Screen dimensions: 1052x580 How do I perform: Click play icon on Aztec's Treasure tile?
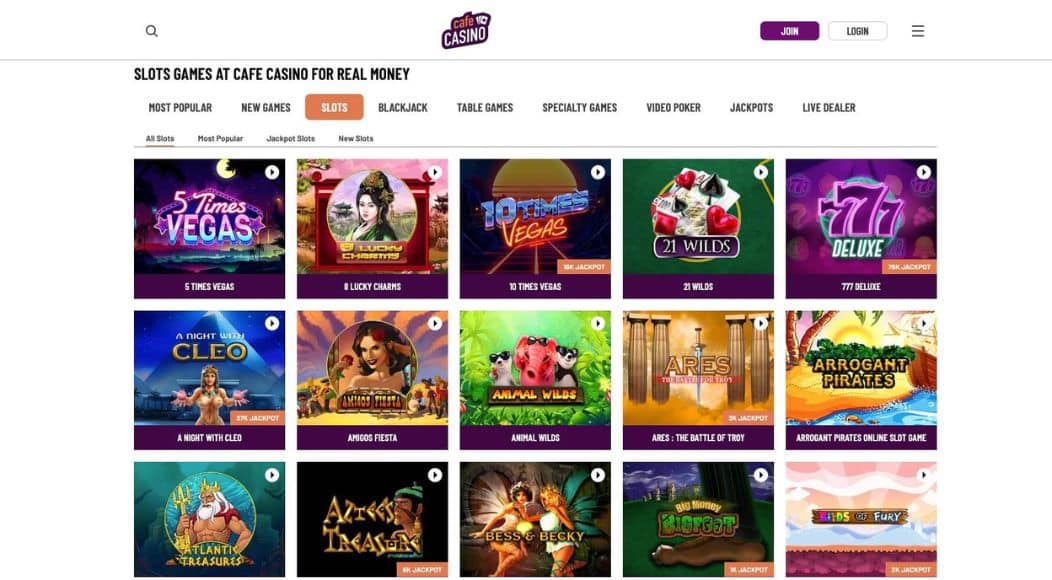pyautogui.click(x=435, y=475)
